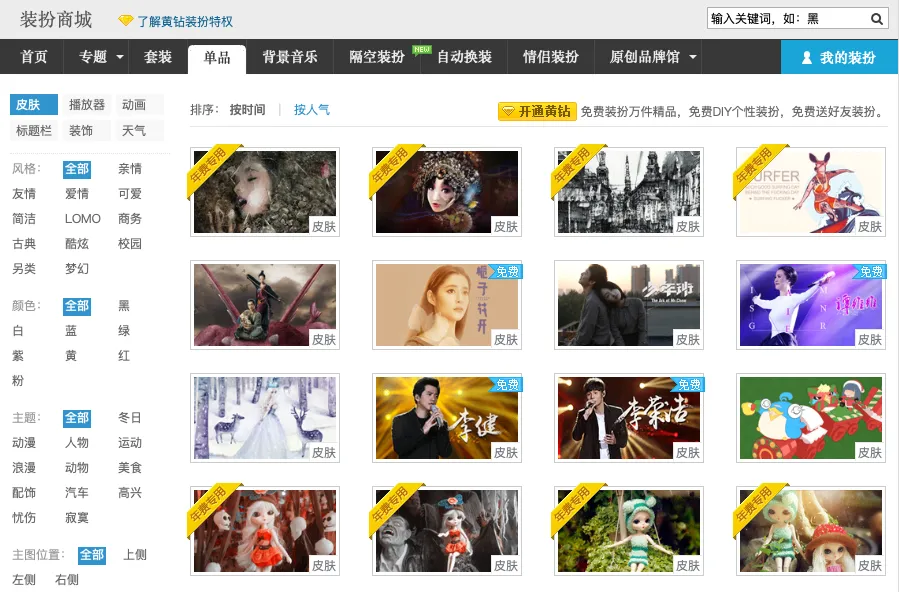Select the 装饰 category
The width and height of the screenshot is (899, 592).
click(x=87, y=131)
